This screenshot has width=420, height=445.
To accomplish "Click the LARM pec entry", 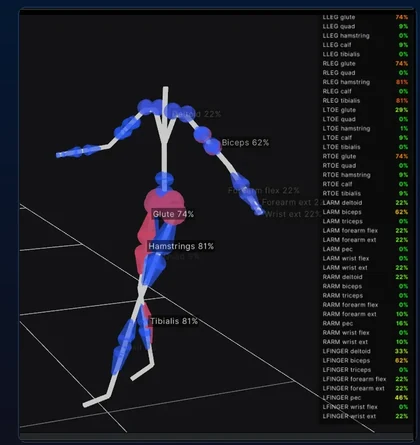I will point(365,249).
